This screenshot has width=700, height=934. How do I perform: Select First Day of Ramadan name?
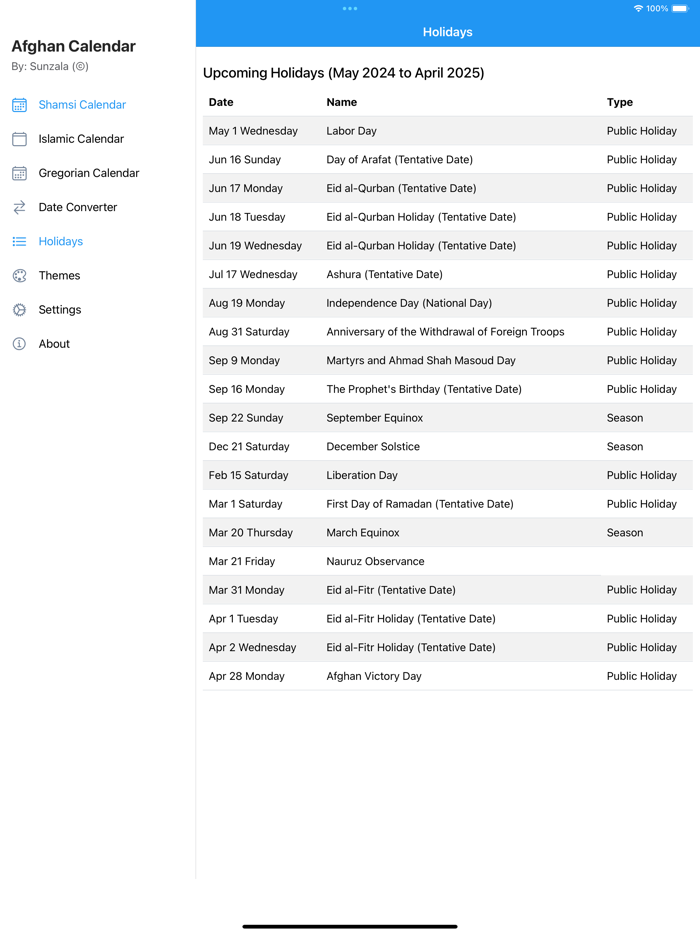point(420,504)
